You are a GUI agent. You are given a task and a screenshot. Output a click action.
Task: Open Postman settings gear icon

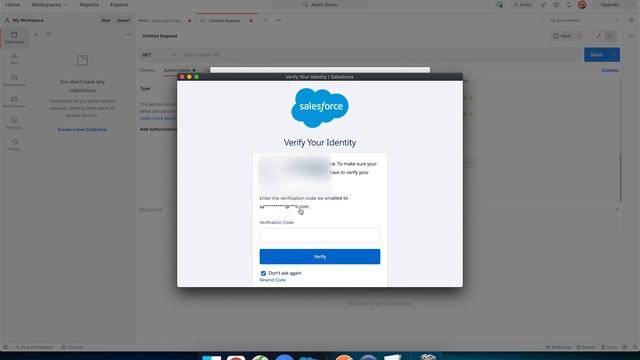point(556,5)
